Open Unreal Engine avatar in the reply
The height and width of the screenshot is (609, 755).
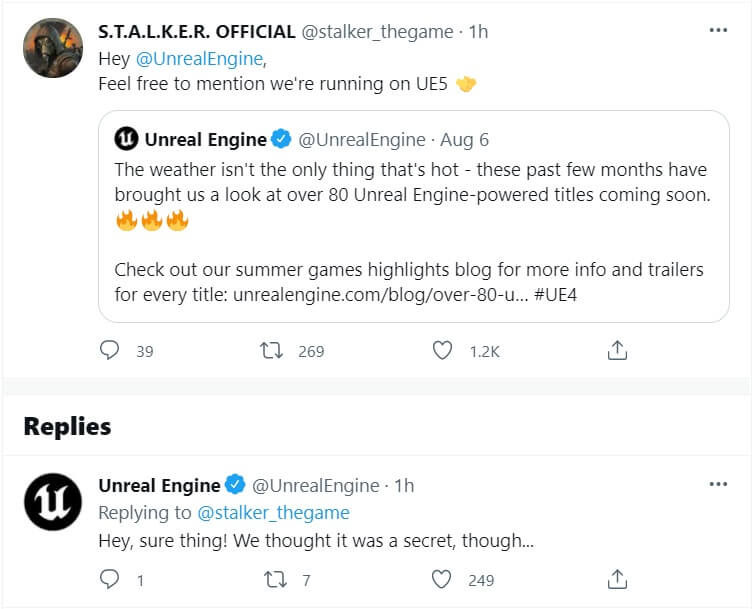(x=52, y=502)
